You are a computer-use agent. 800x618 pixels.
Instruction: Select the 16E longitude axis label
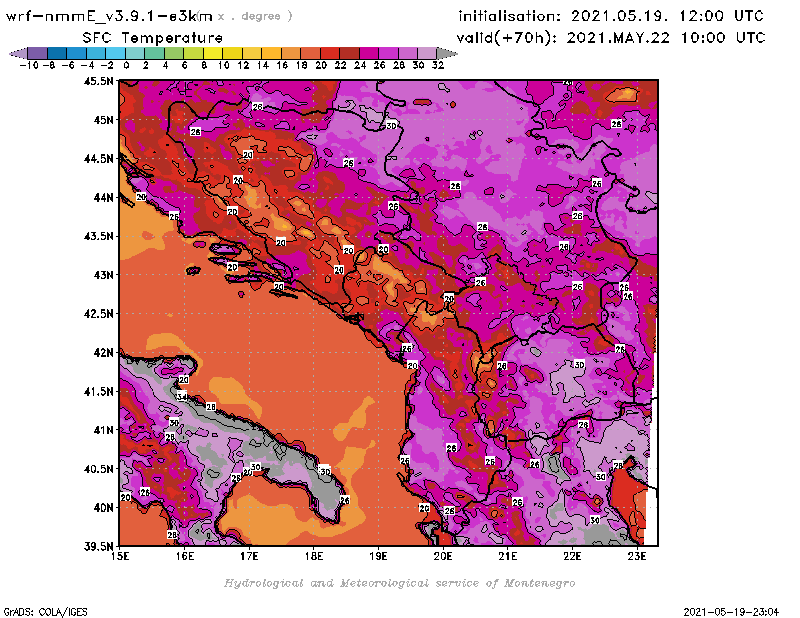click(185, 556)
